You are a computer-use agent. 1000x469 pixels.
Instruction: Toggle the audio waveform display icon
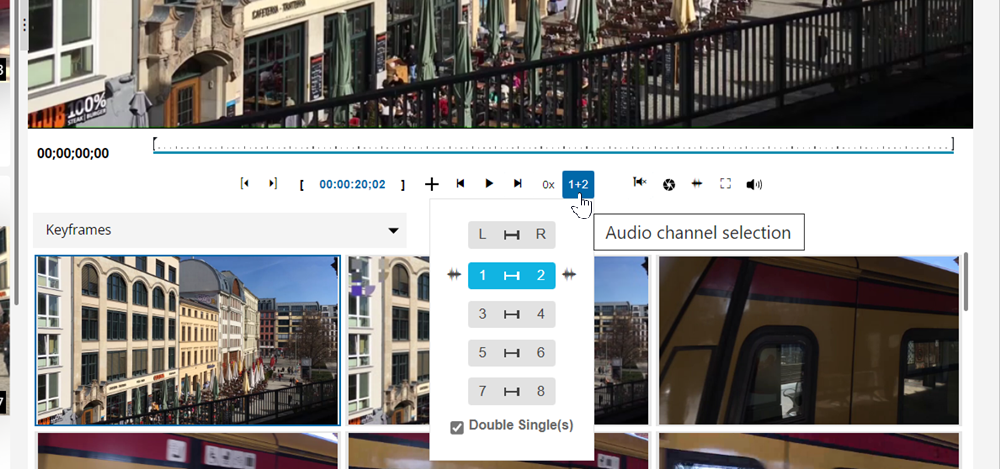[697, 184]
